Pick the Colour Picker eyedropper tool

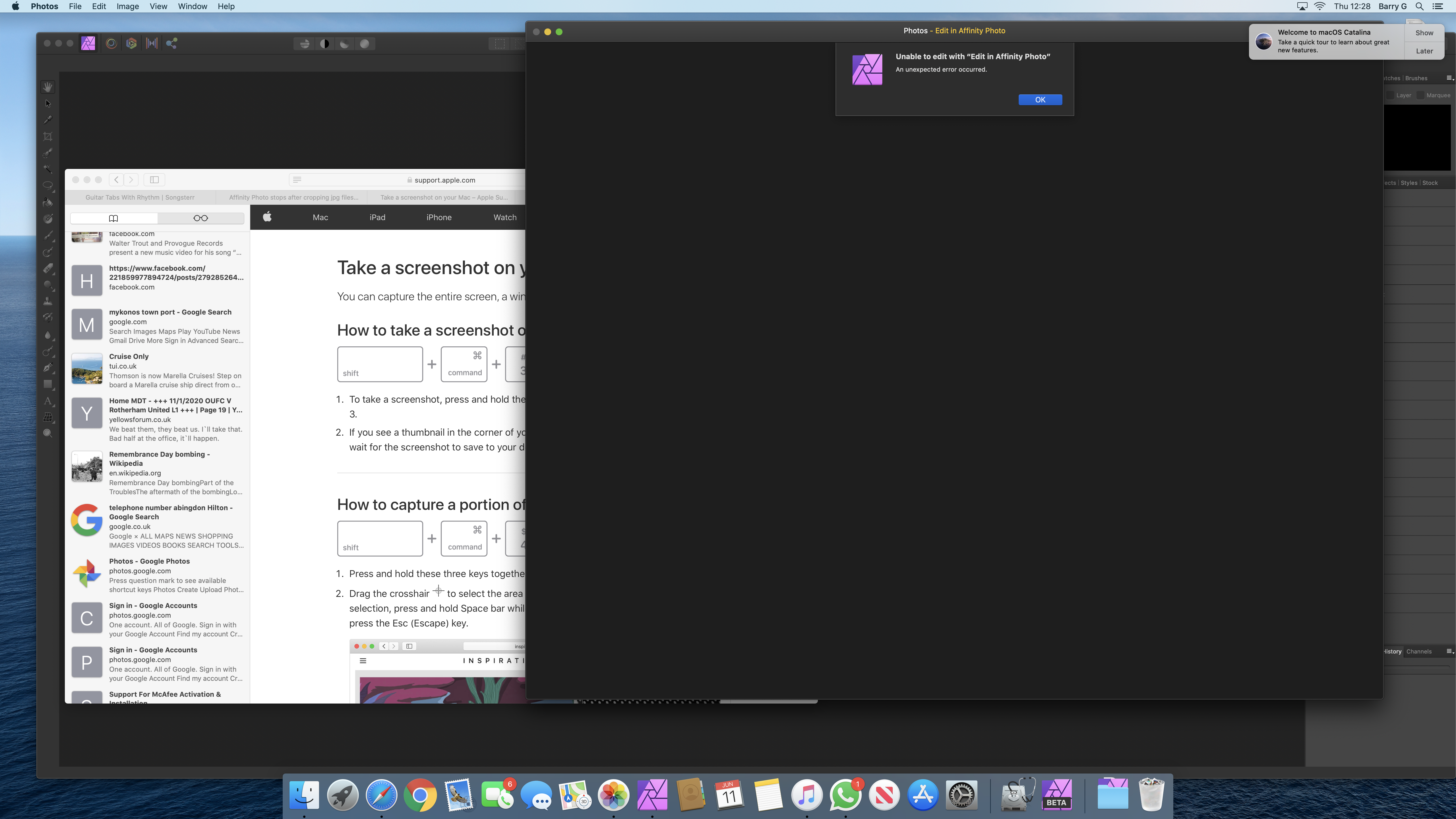tap(48, 120)
